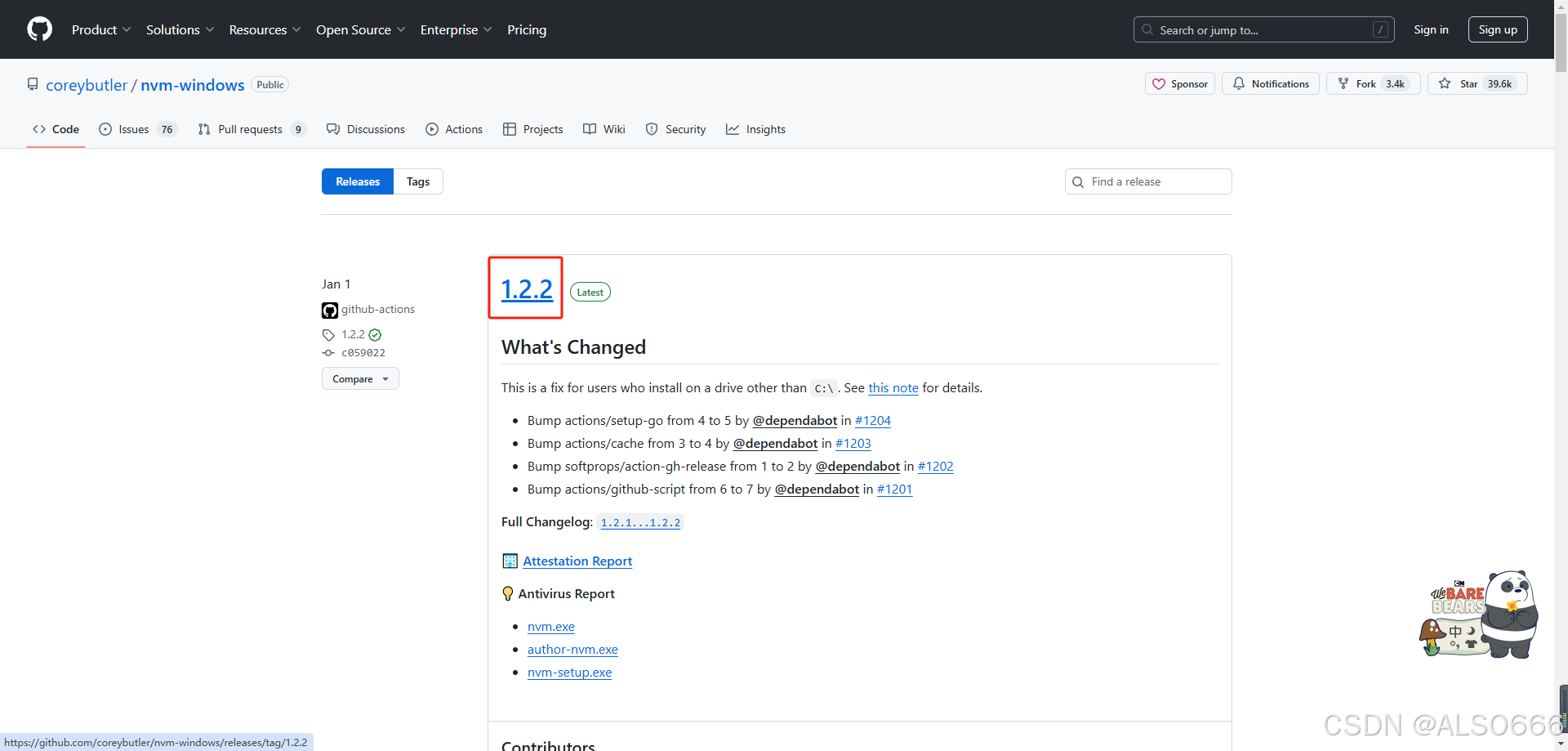Click the slash shortcut icon in search
Viewport: 1568px width, 751px height.
[1380, 29]
